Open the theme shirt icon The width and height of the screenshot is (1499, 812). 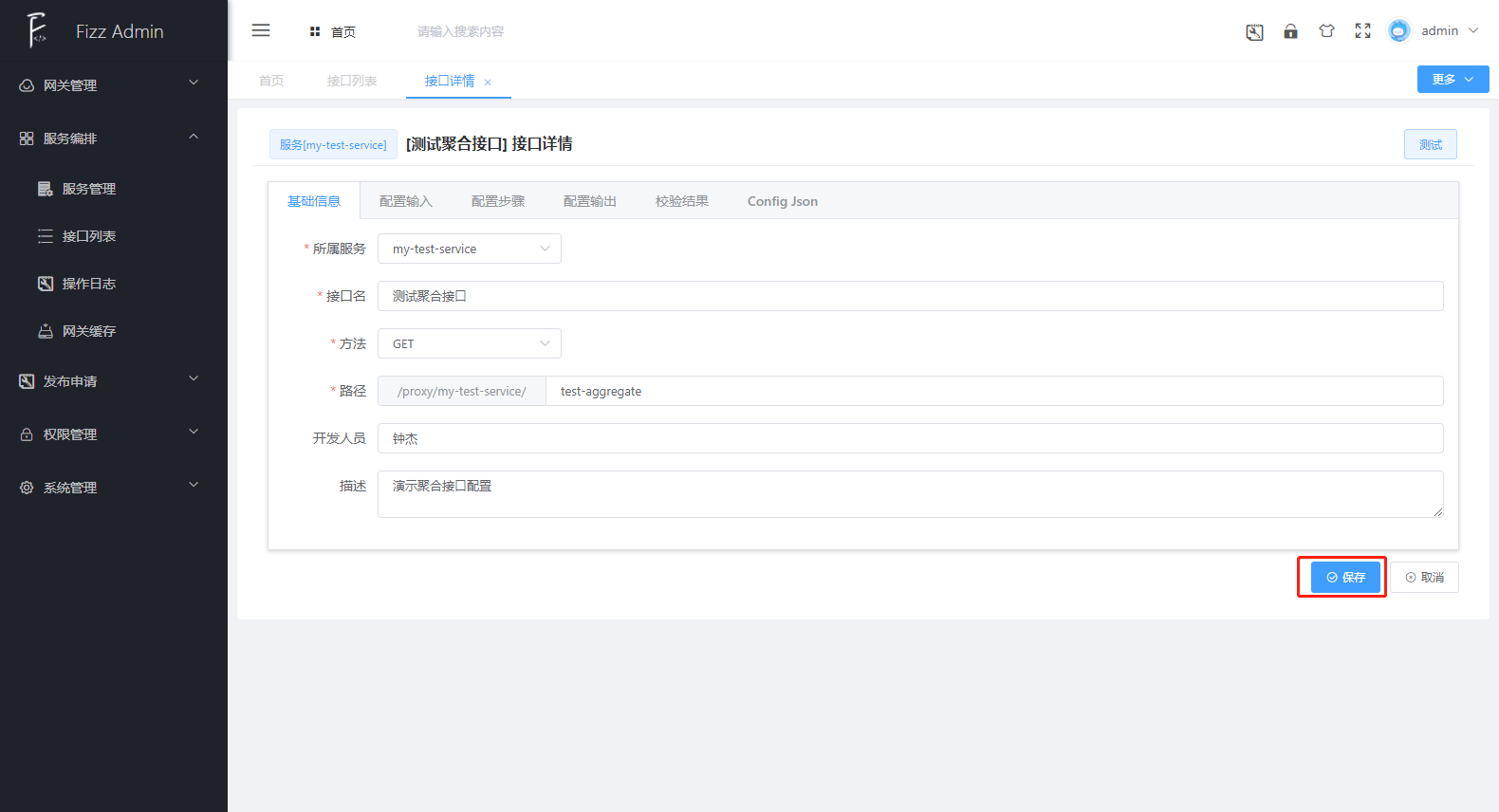[x=1326, y=31]
